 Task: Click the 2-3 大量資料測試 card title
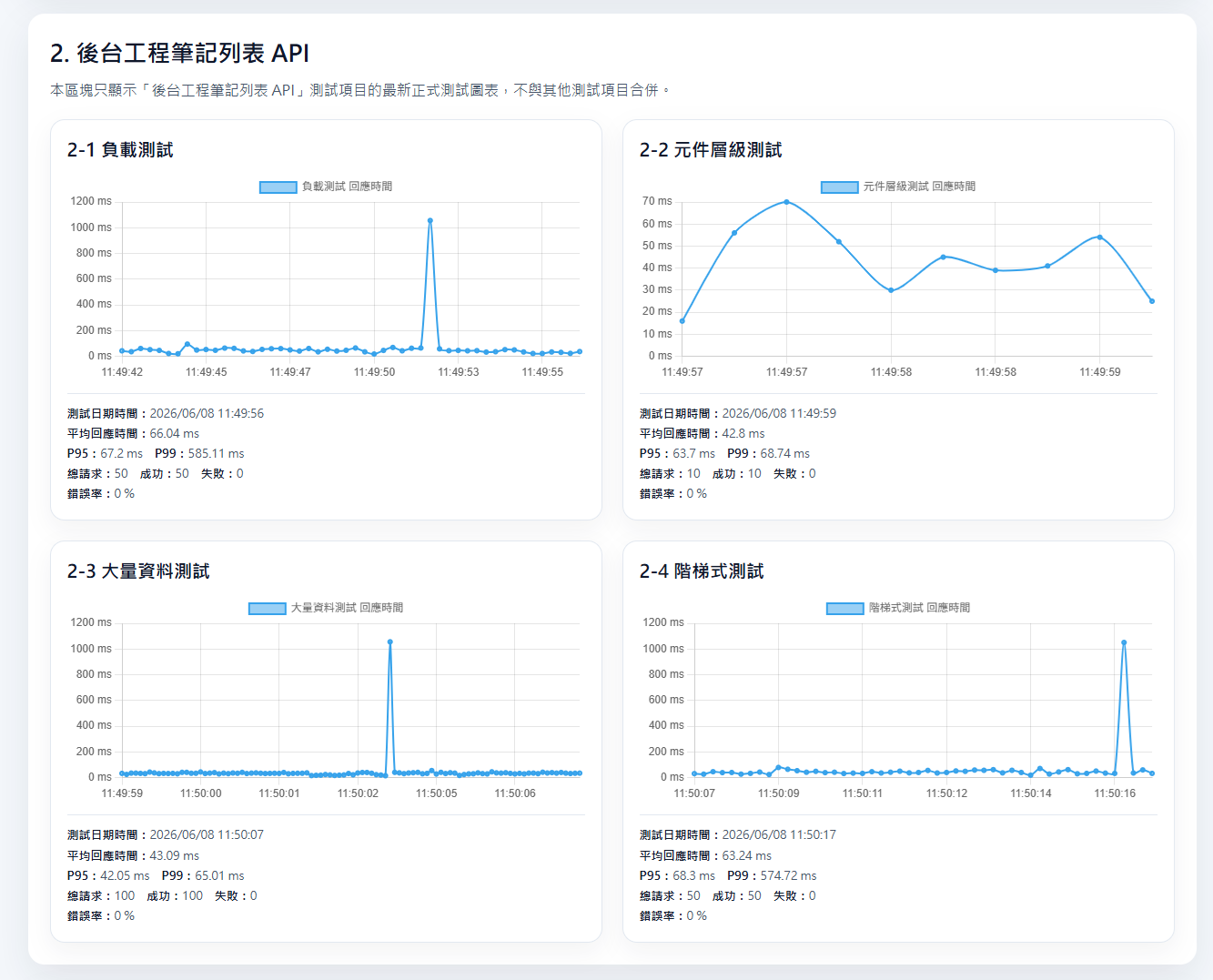tap(138, 571)
